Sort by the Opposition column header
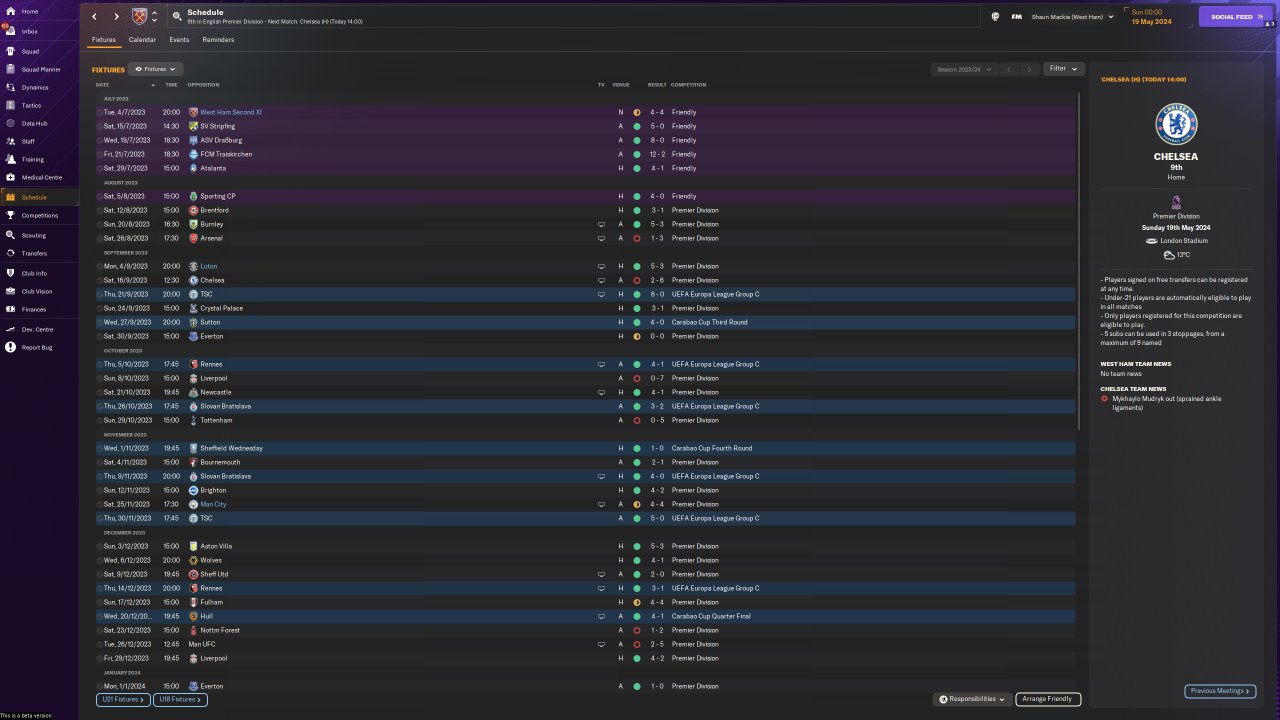 click(x=203, y=85)
